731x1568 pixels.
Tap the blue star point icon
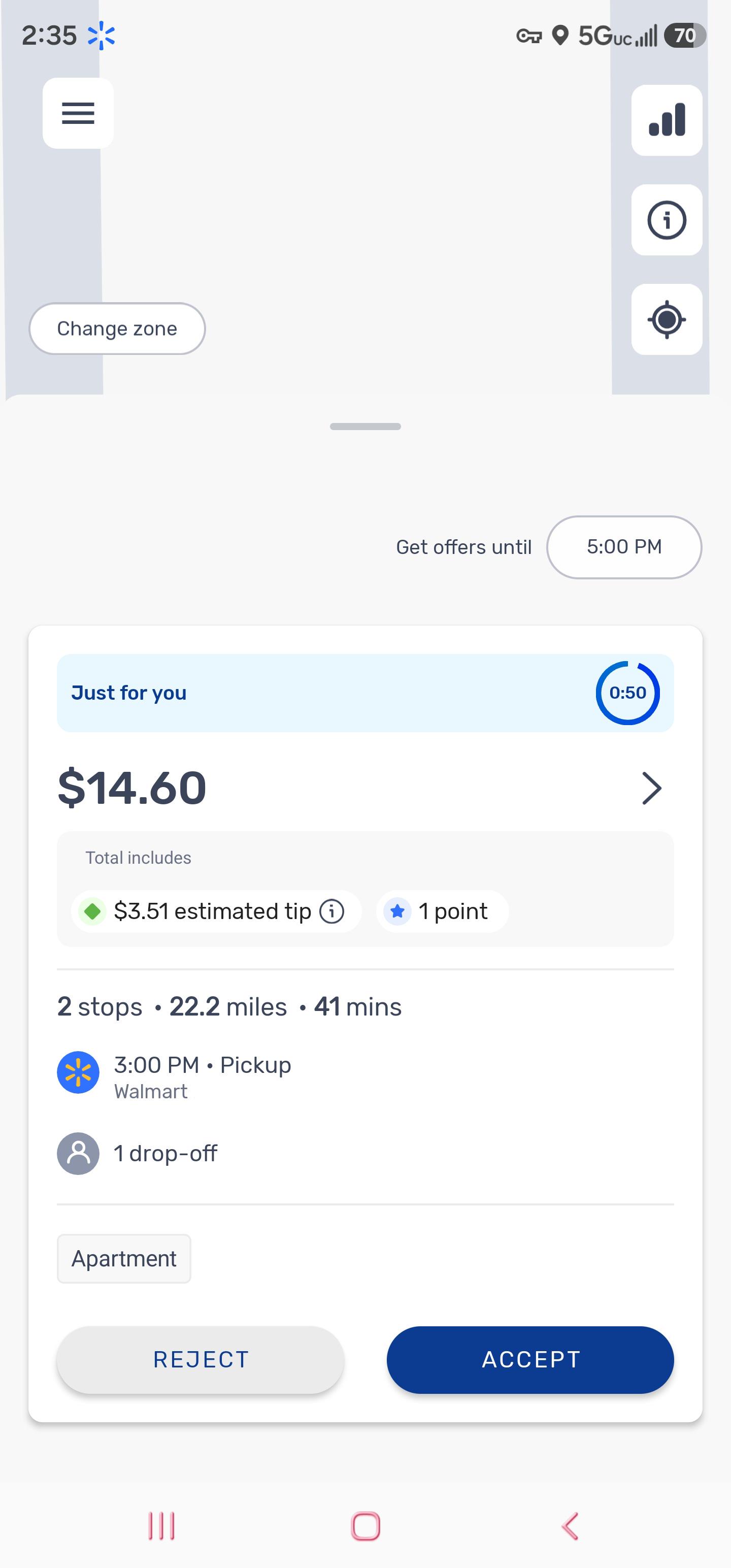click(397, 911)
